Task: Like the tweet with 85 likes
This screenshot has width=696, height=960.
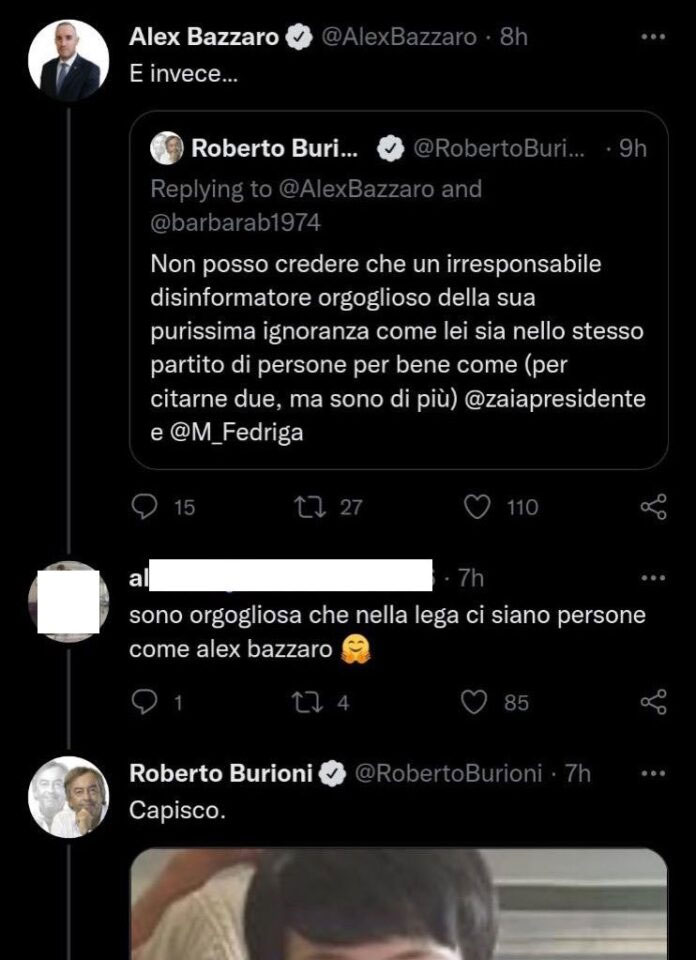Action: pyautogui.click(x=474, y=703)
